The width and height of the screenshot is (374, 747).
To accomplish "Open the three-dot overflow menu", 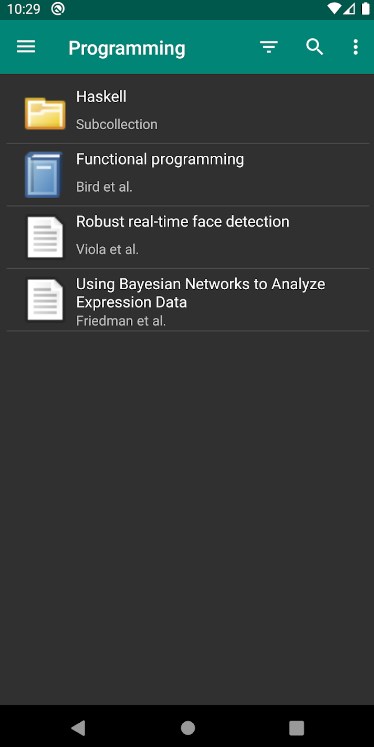I will tap(355, 47).
